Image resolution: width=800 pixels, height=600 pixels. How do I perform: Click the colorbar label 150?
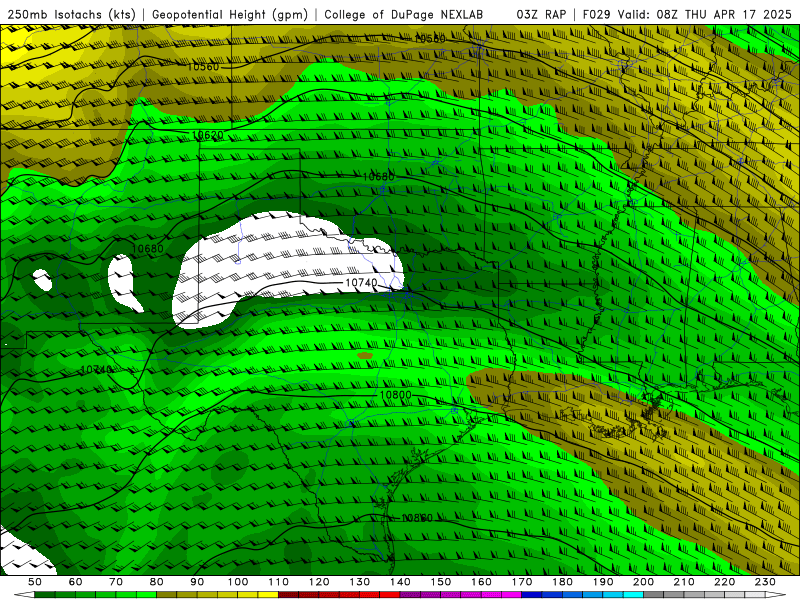pyautogui.click(x=440, y=582)
